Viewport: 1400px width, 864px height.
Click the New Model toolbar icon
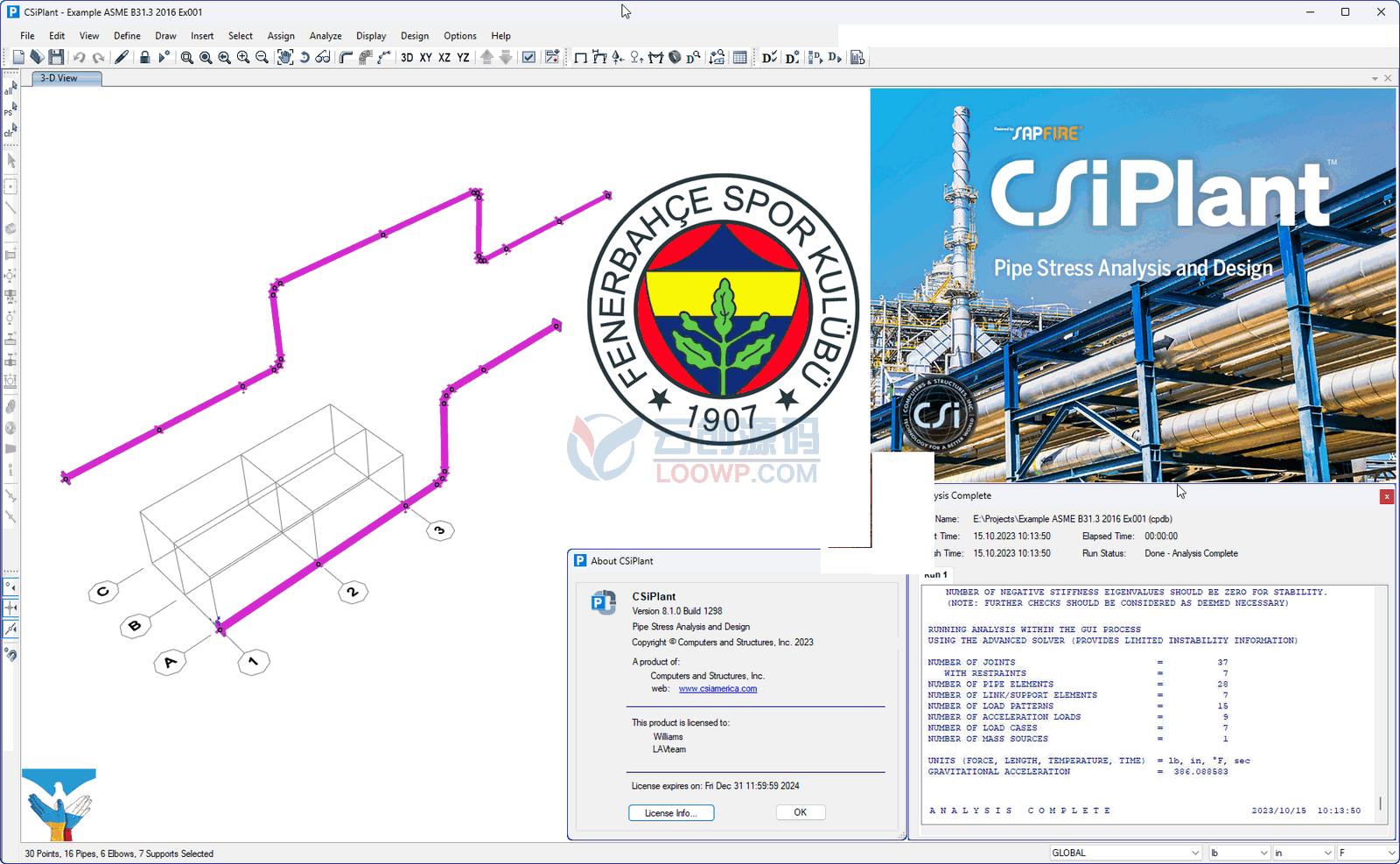point(18,58)
